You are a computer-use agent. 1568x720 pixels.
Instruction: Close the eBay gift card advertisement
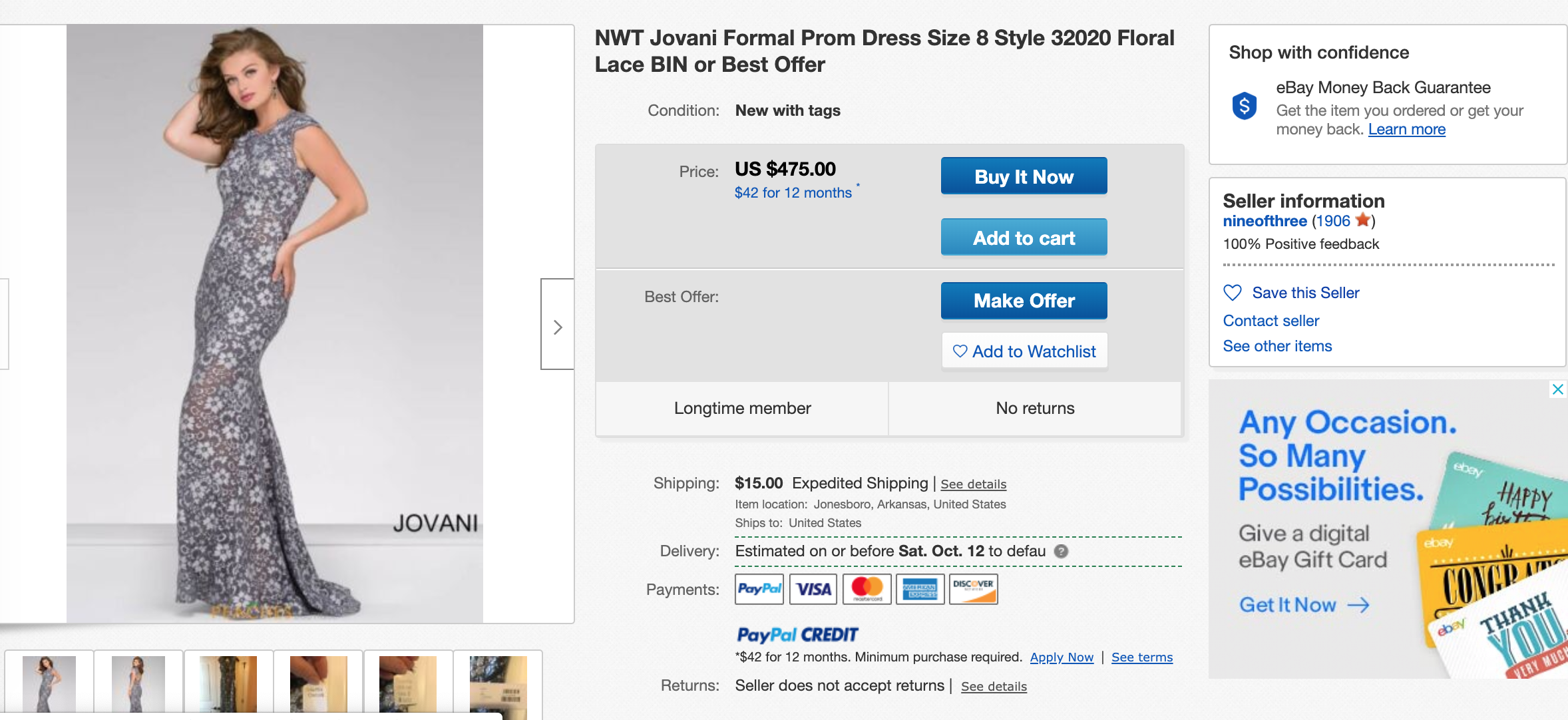tap(1557, 389)
